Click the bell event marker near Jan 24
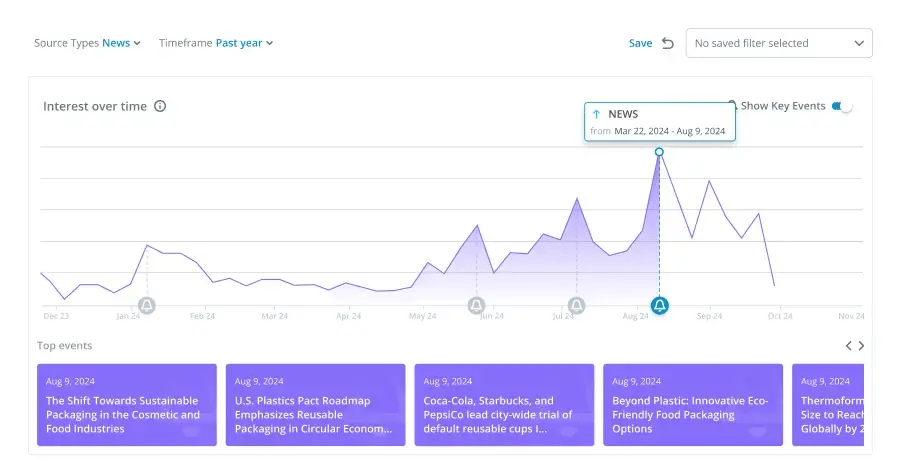Image resolution: width=900 pixels, height=462 pixels. tap(147, 305)
